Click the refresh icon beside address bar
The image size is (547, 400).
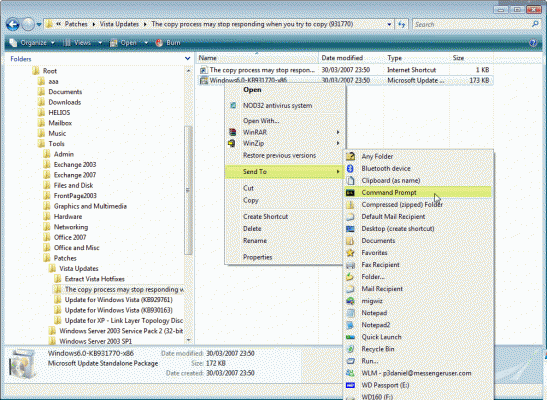[x=402, y=24]
